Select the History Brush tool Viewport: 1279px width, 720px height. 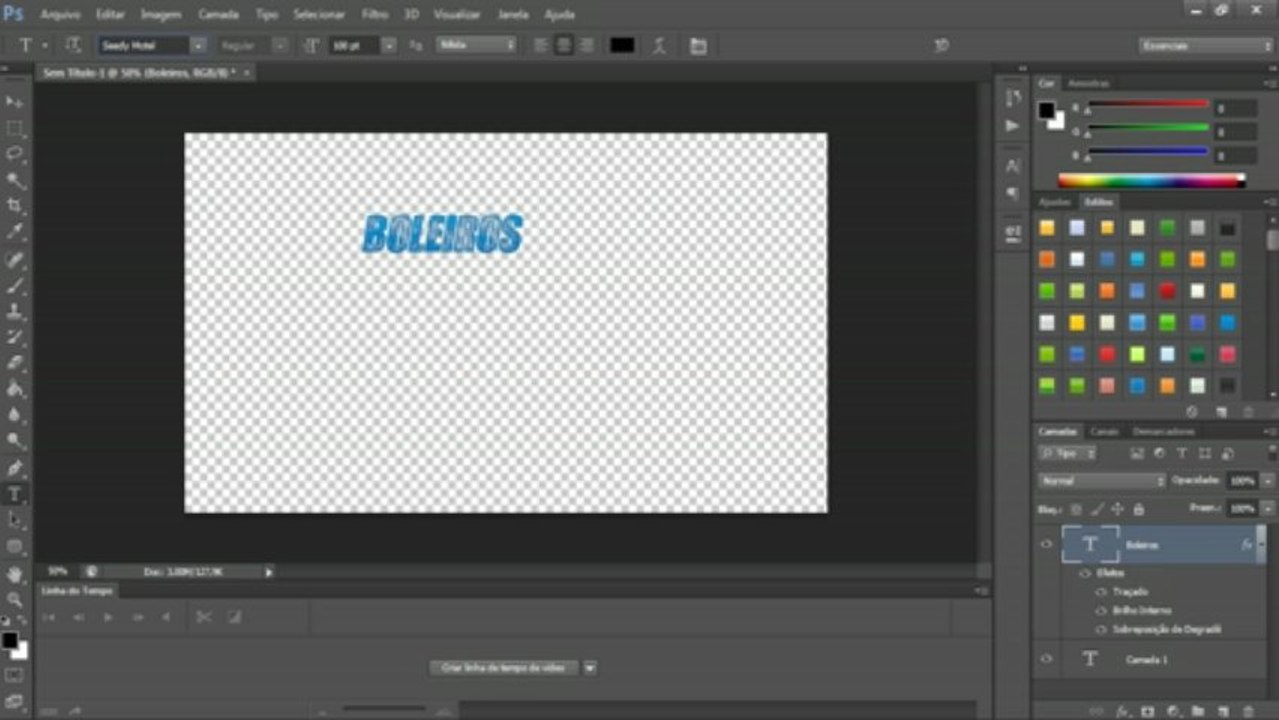(x=15, y=337)
